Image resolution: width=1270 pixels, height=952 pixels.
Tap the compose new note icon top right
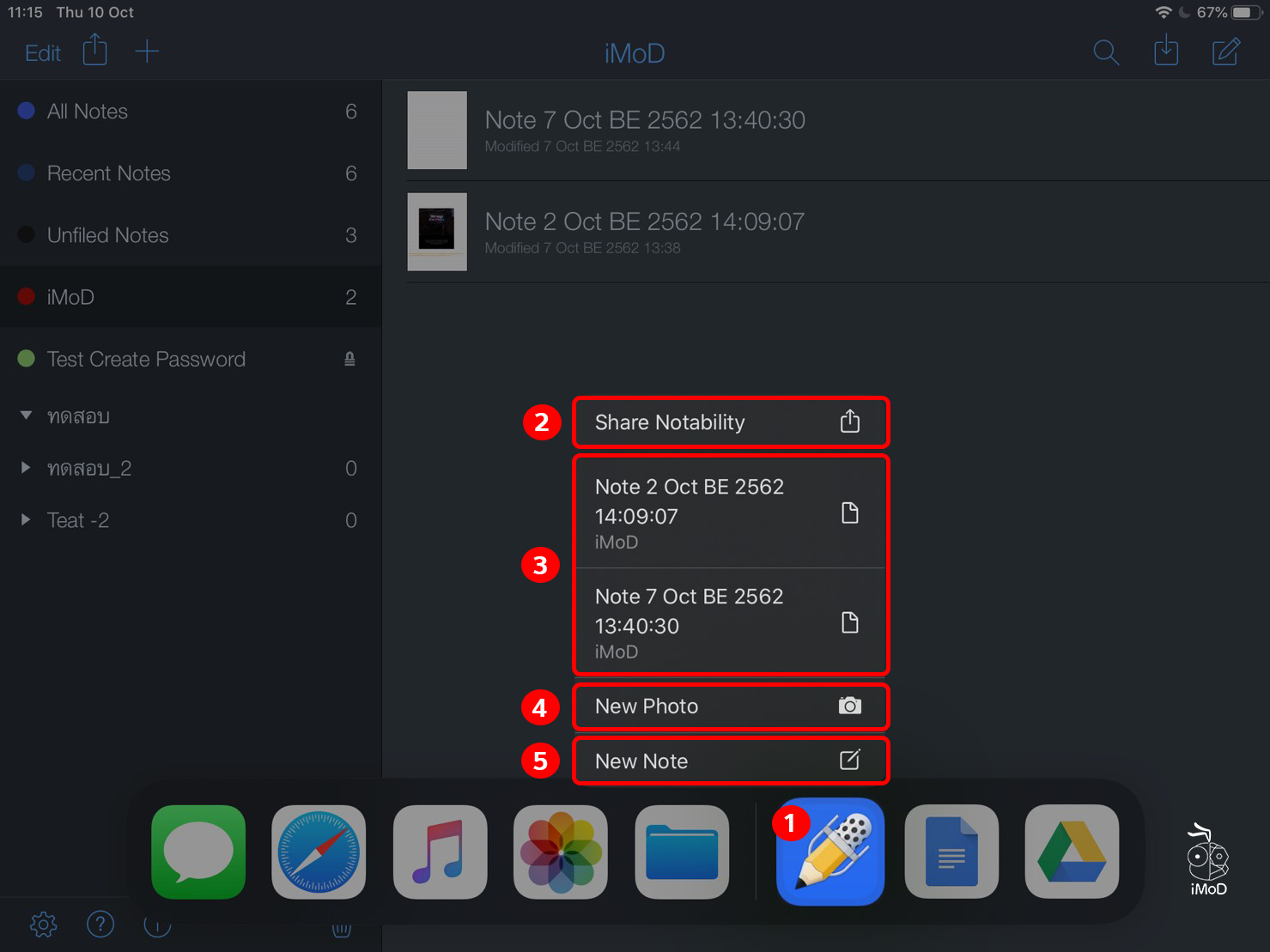point(1225,52)
